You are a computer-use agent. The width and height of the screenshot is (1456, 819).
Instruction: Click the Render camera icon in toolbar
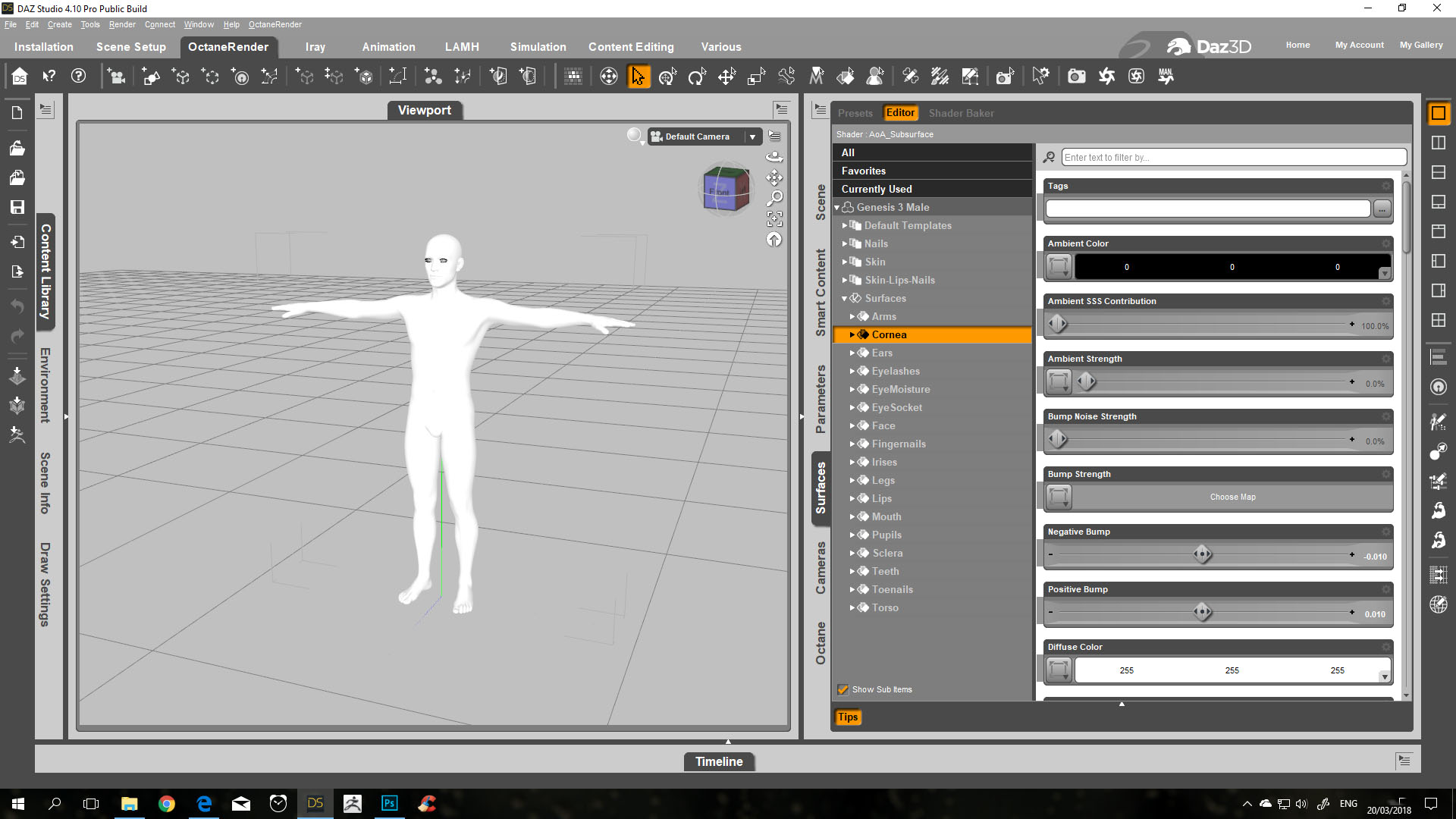[1076, 77]
